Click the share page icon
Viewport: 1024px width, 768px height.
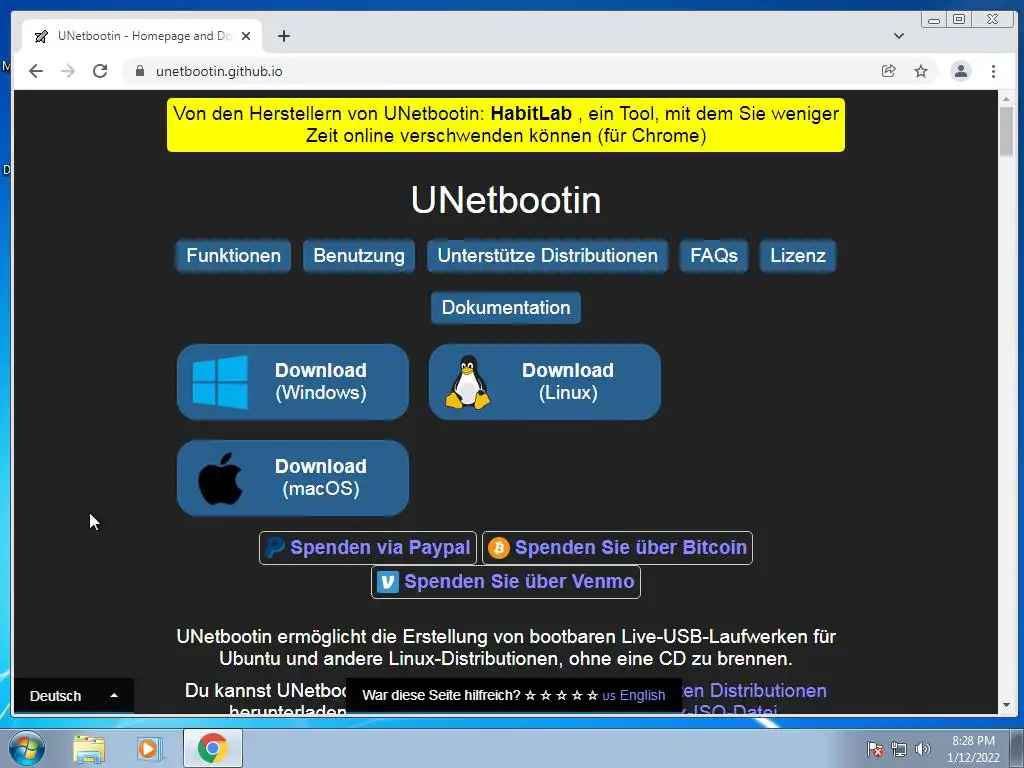tap(889, 71)
